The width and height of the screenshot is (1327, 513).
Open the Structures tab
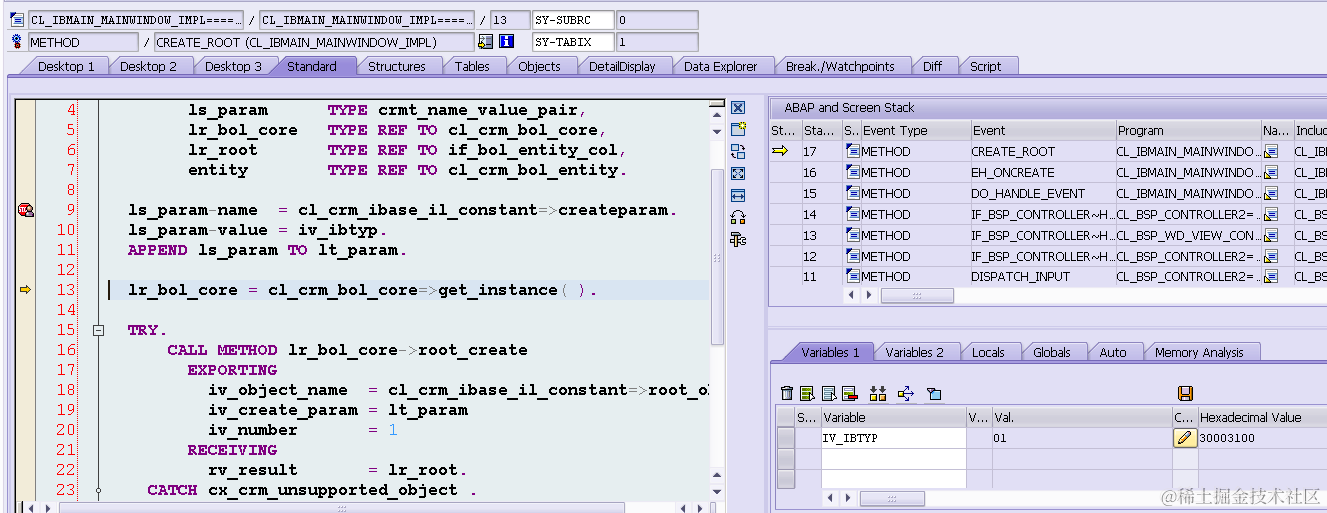[x=397, y=66]
